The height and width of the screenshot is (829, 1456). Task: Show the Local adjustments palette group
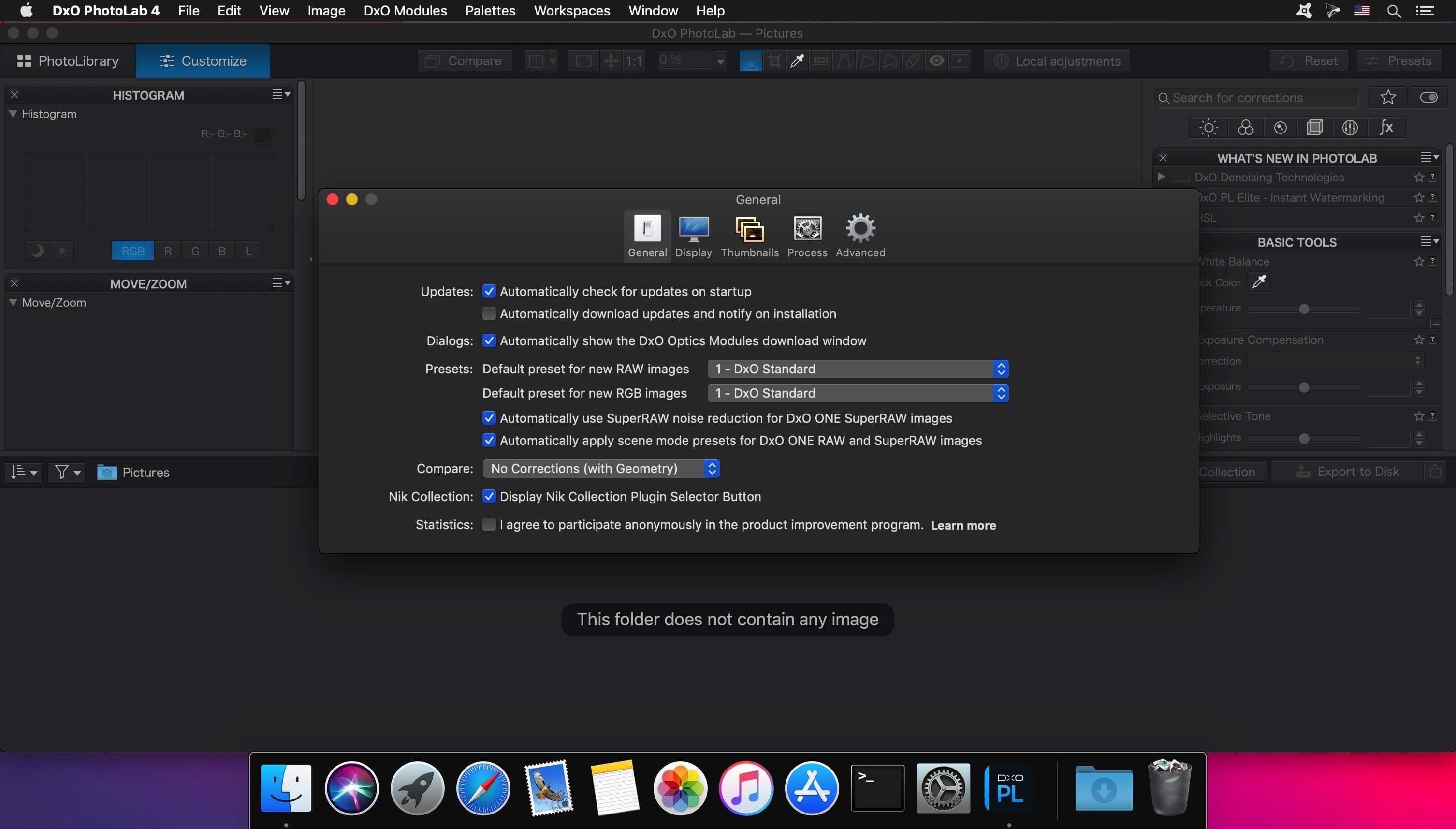tap(1350, 128)
